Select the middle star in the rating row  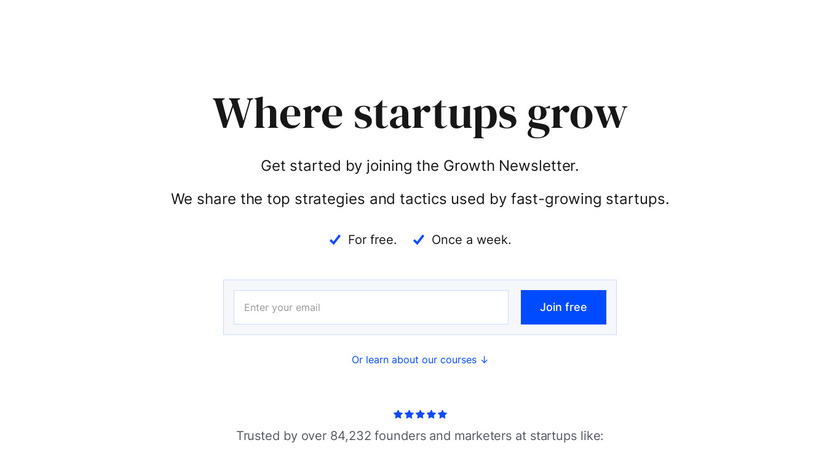pos(420,414)
